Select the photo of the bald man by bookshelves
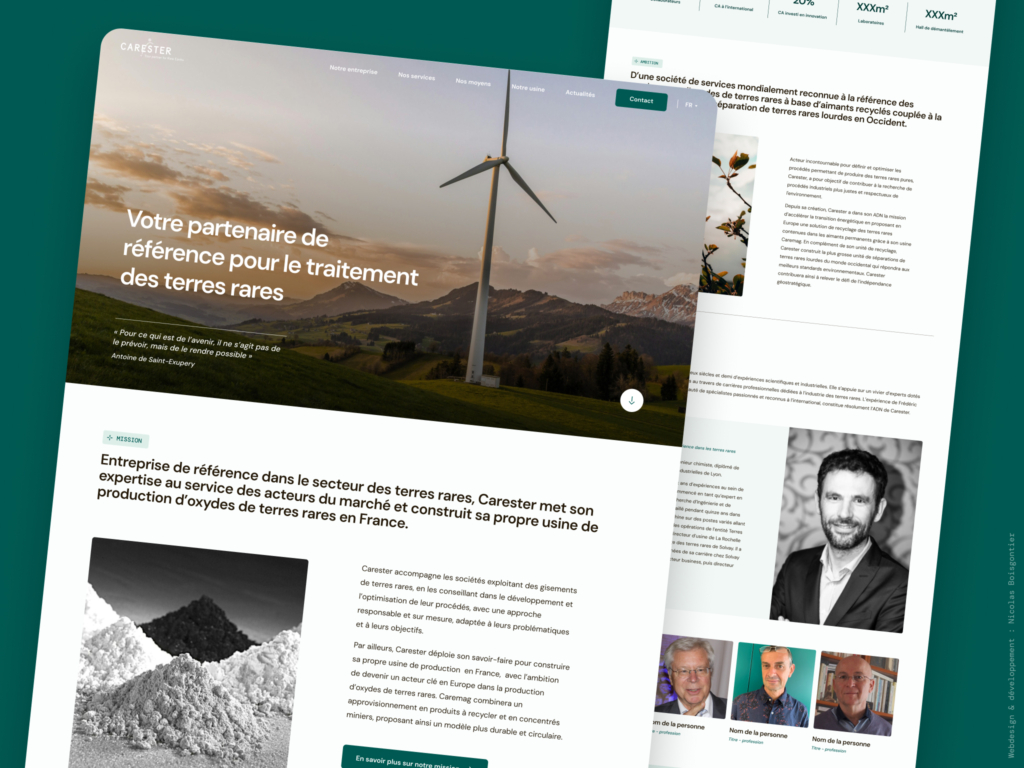This screenshot has width=1024, height=768. click(x=855, y=694)
